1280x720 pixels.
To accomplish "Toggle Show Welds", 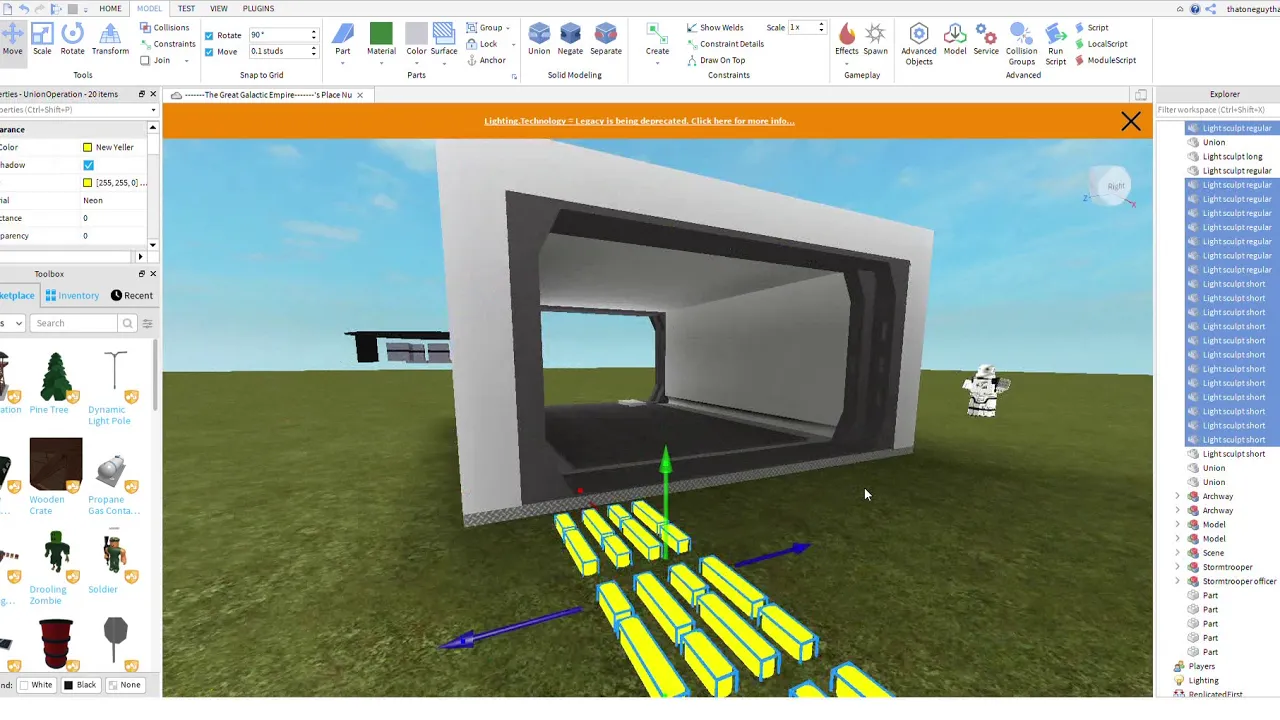I will pyautogui.click(x=715, y=28).
